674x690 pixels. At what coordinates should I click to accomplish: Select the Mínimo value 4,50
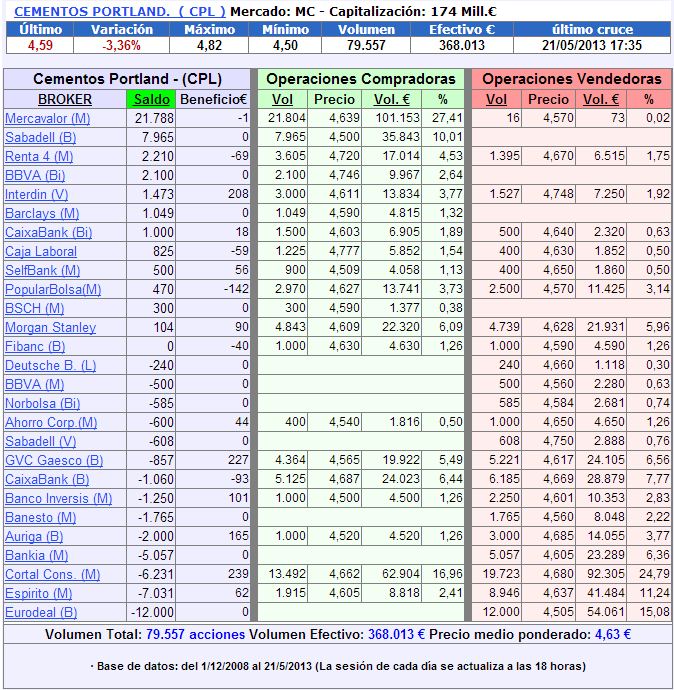point(285,45)
